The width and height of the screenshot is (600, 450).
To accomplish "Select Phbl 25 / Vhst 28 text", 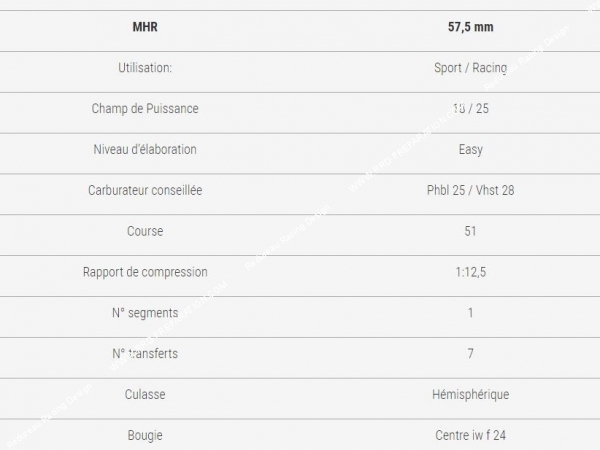I will [470, 190].
